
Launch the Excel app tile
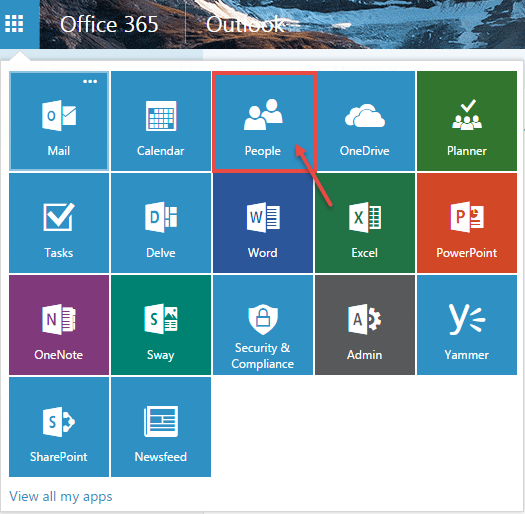pos(365,223)
